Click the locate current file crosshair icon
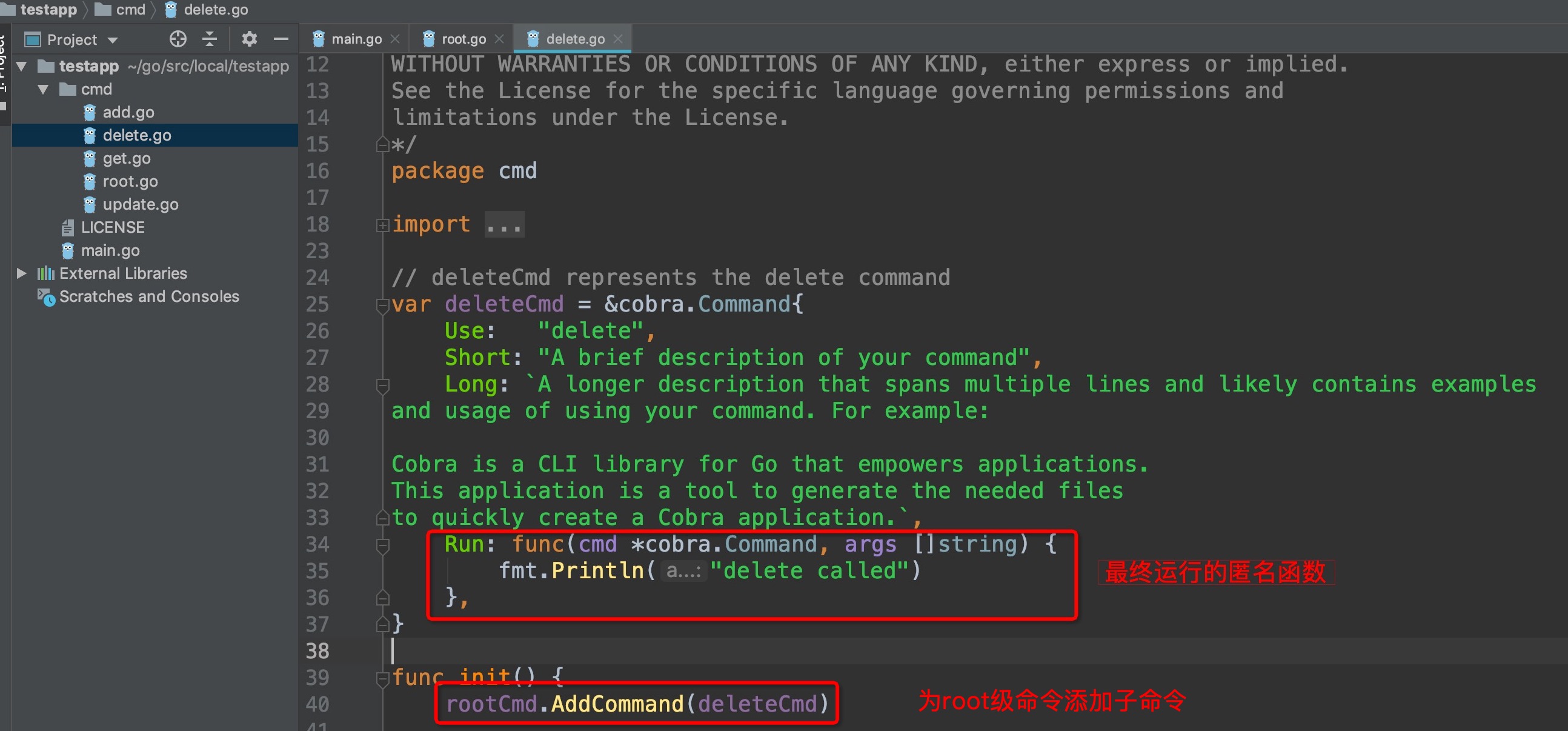1568x731 pixels. click(x=178, y=39)
